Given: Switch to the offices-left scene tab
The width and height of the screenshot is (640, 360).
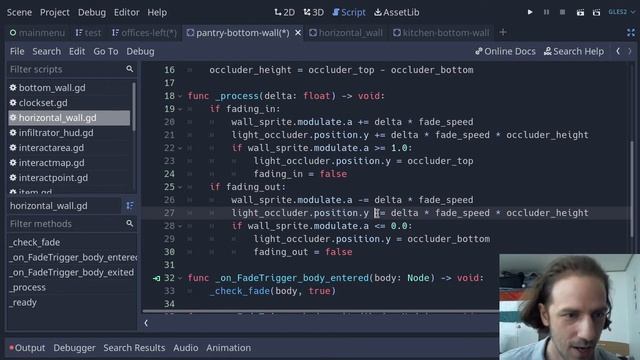Looking at the screenshot, I should [x=144, y=33].
